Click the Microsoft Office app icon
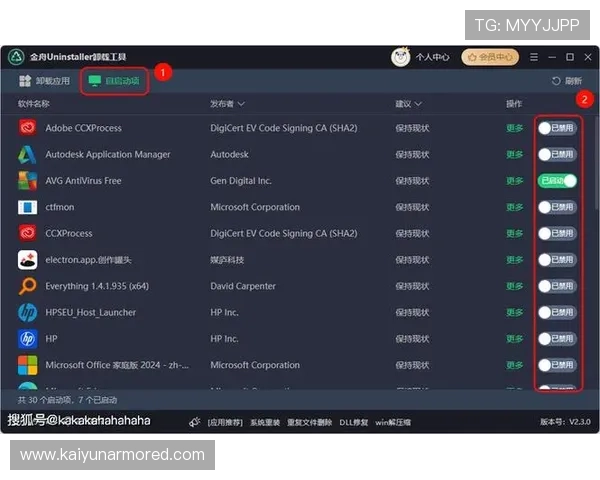 pos(28,365)
